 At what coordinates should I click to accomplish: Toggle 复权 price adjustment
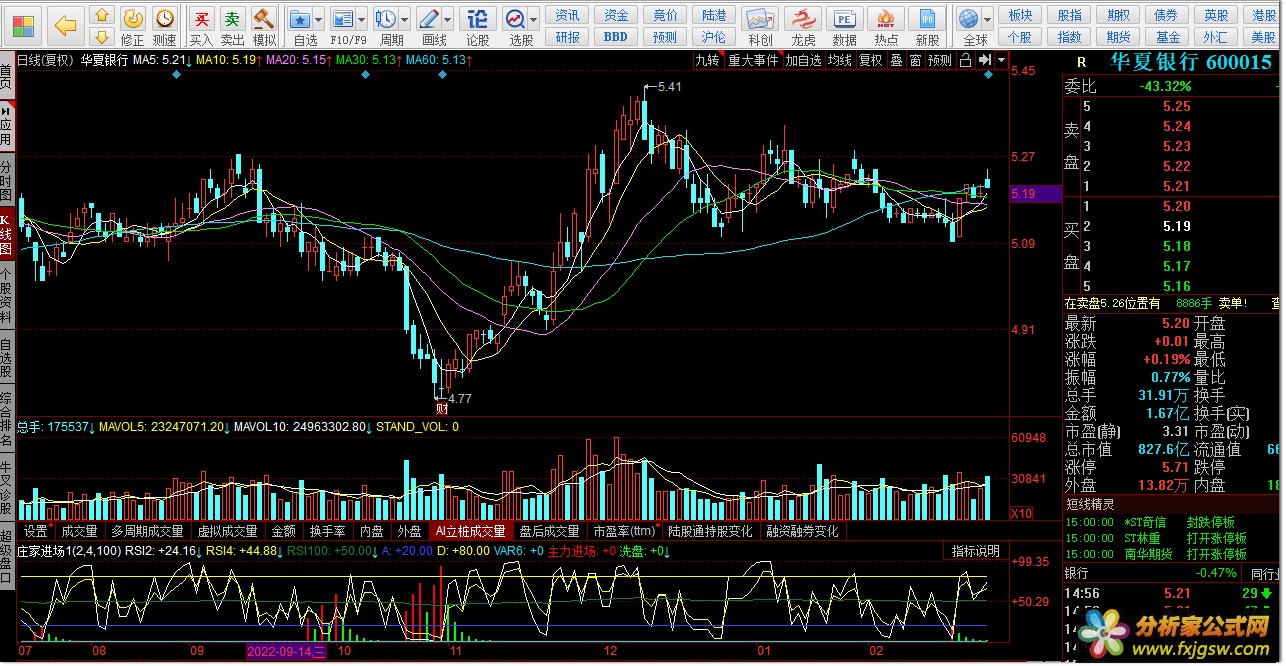click(x=871, y=60)
